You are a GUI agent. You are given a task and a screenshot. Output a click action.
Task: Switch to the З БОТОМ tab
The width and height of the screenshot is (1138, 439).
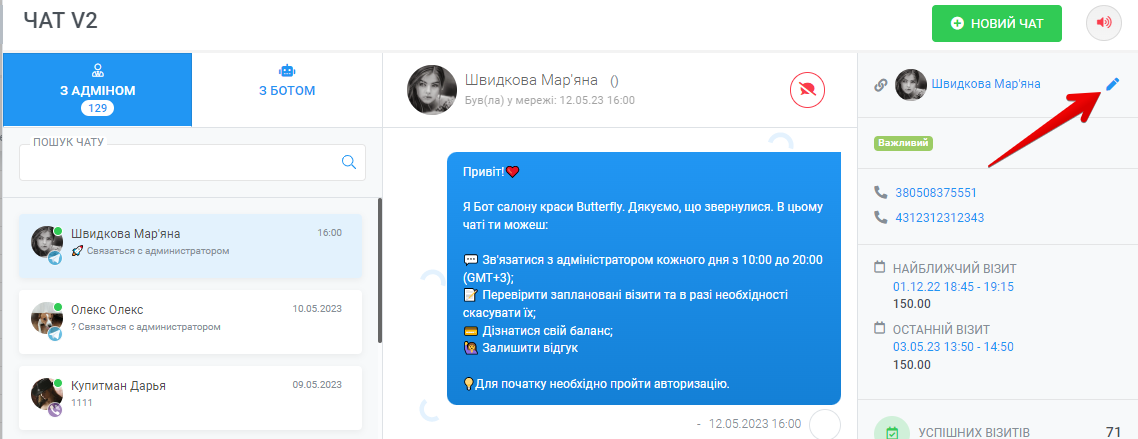287,90
